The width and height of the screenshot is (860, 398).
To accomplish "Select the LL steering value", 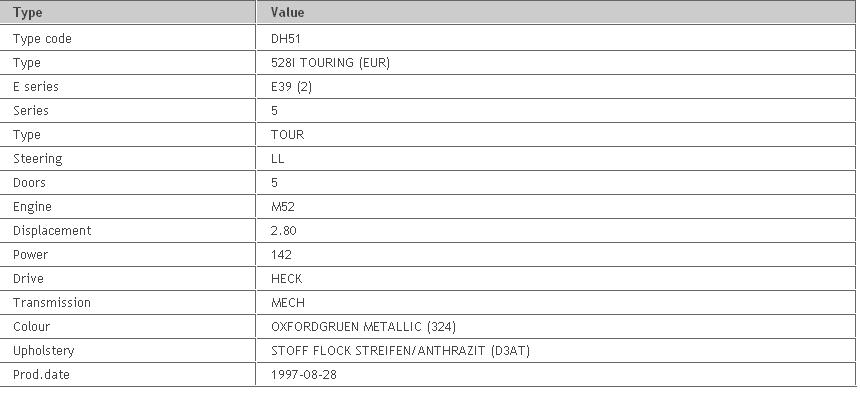I will coord(278,159).
